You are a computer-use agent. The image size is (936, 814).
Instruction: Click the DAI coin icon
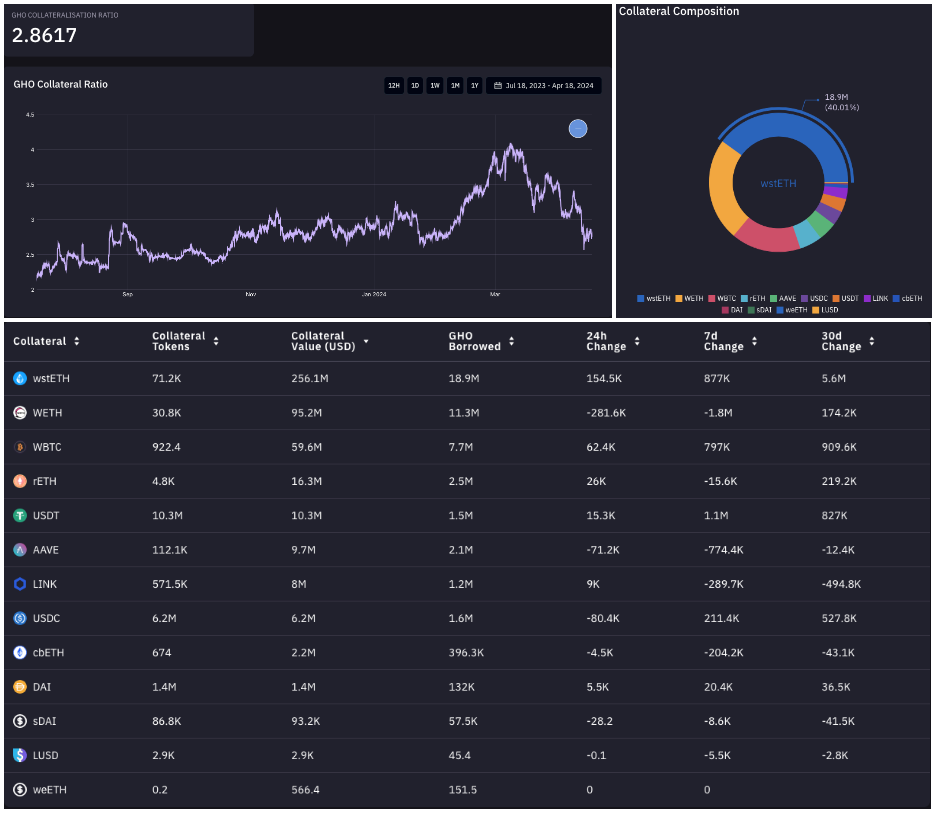click(20, 687)
